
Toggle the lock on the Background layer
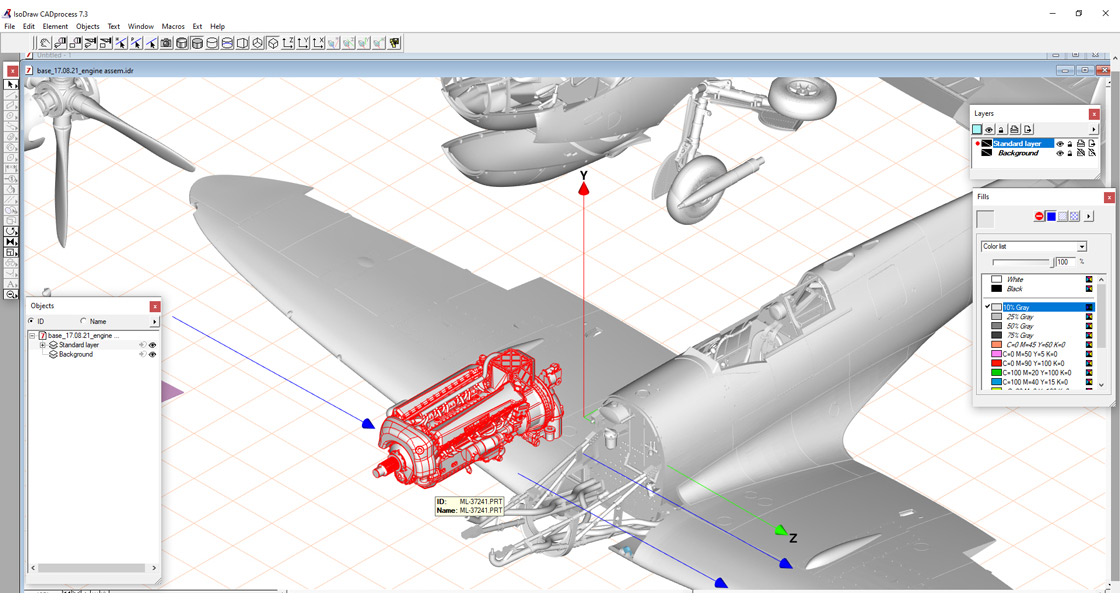coord(1070,153)
